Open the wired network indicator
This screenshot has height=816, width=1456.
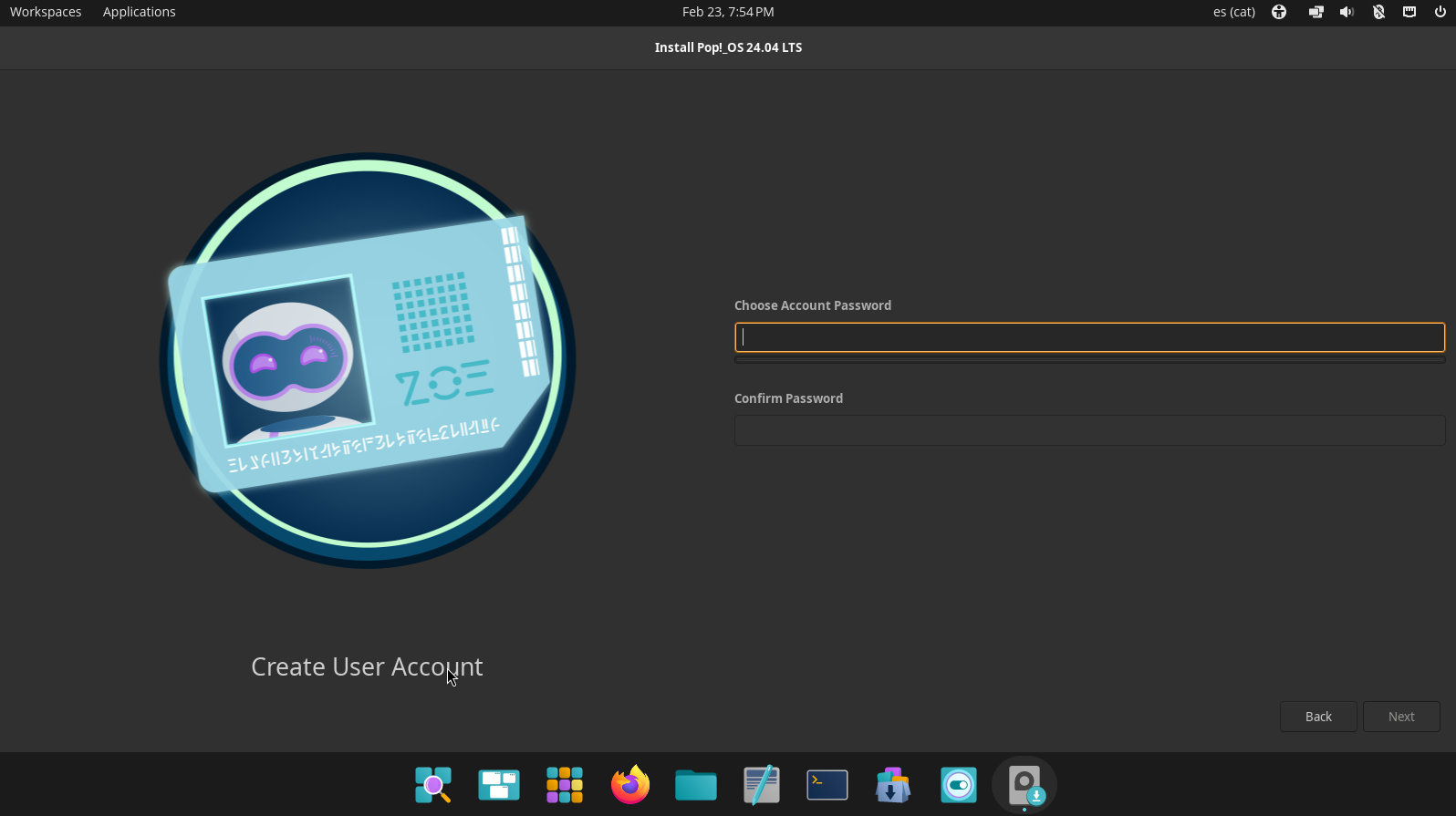(x=1409, y=12)
